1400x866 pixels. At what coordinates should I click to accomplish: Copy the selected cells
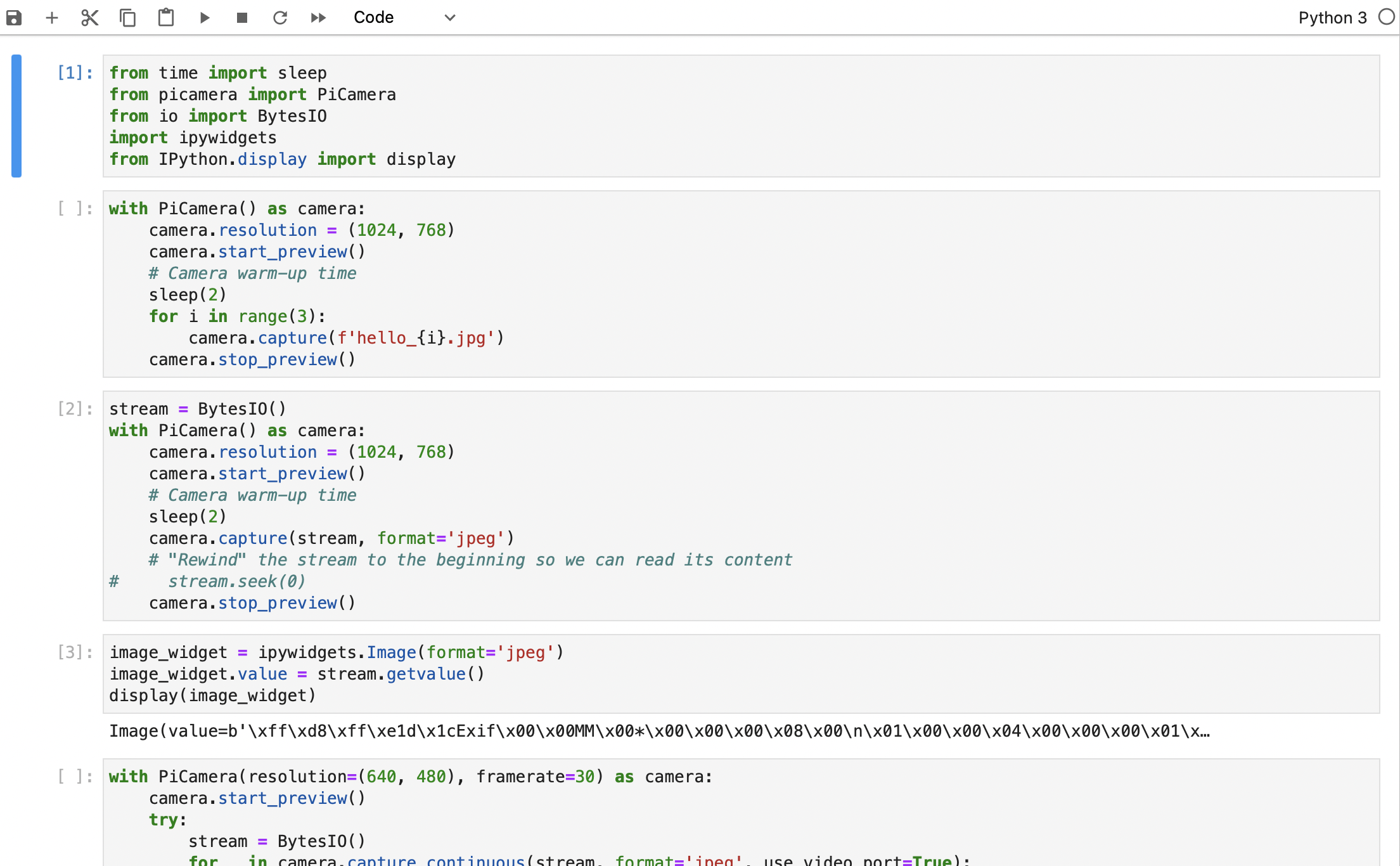pyautogui.click(x=127, y=18)
